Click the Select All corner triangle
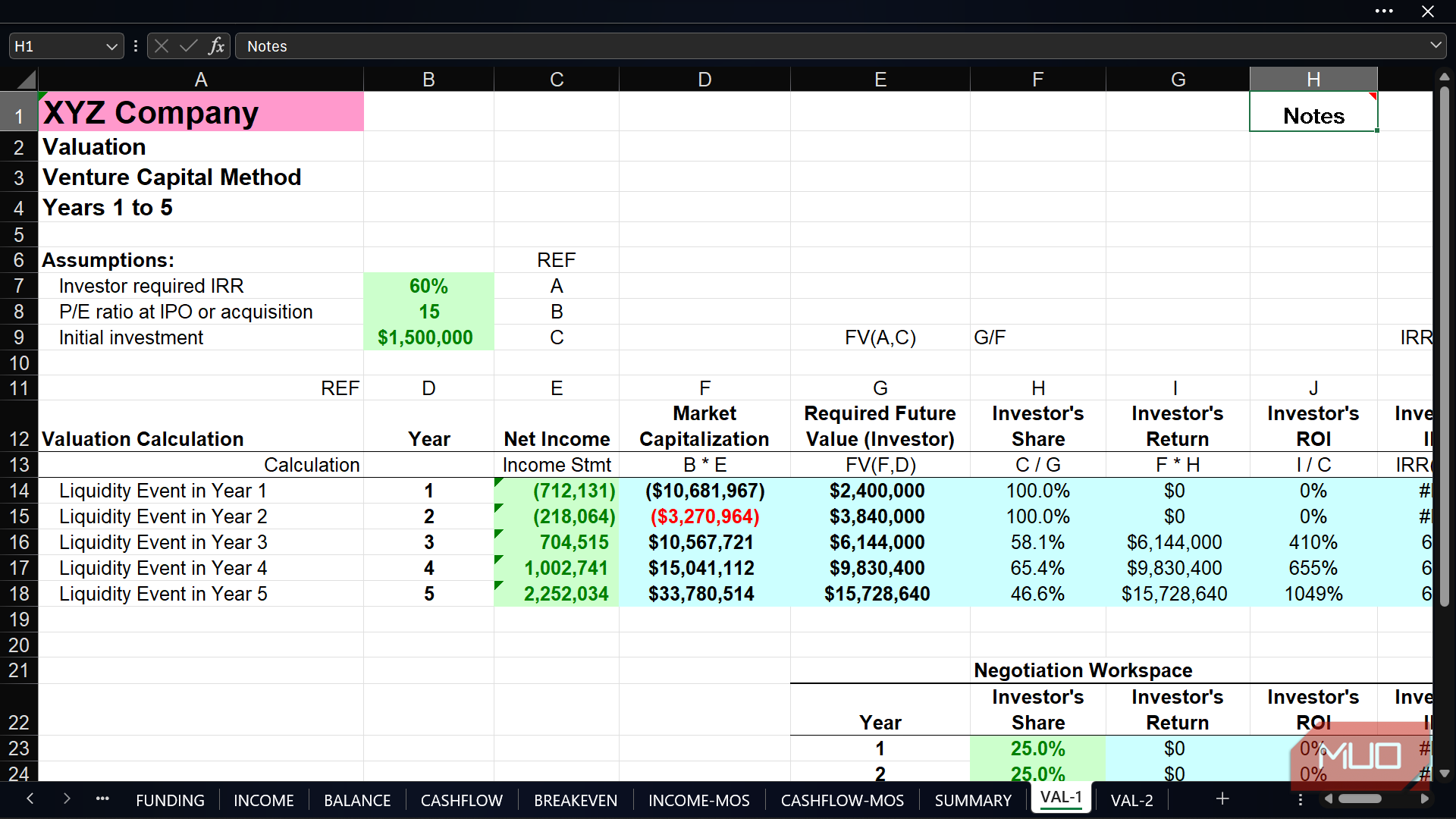This screenshot has width=1456, height=819. 27,79
